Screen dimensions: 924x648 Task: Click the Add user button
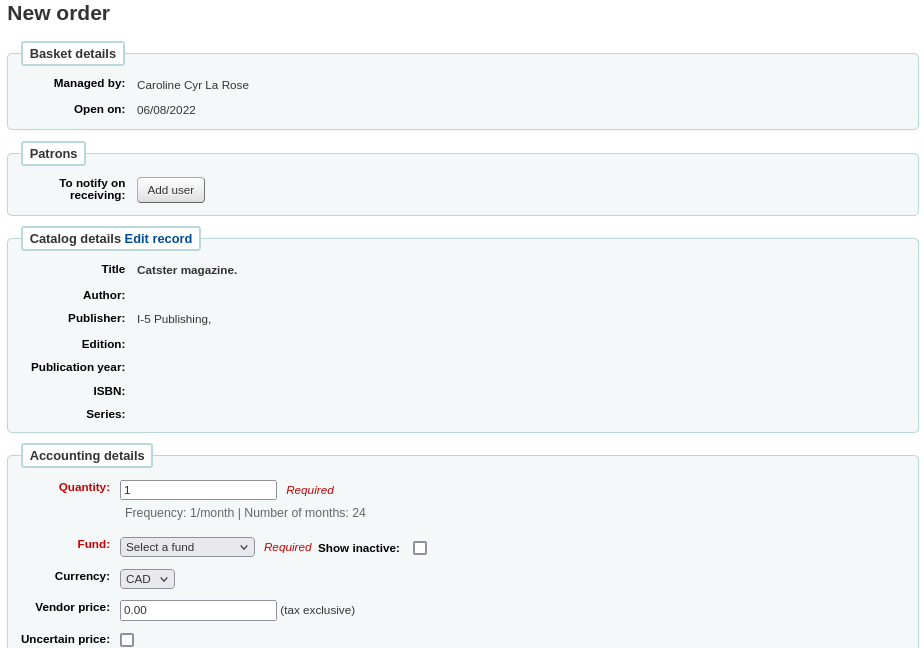(x=170, y=190)
